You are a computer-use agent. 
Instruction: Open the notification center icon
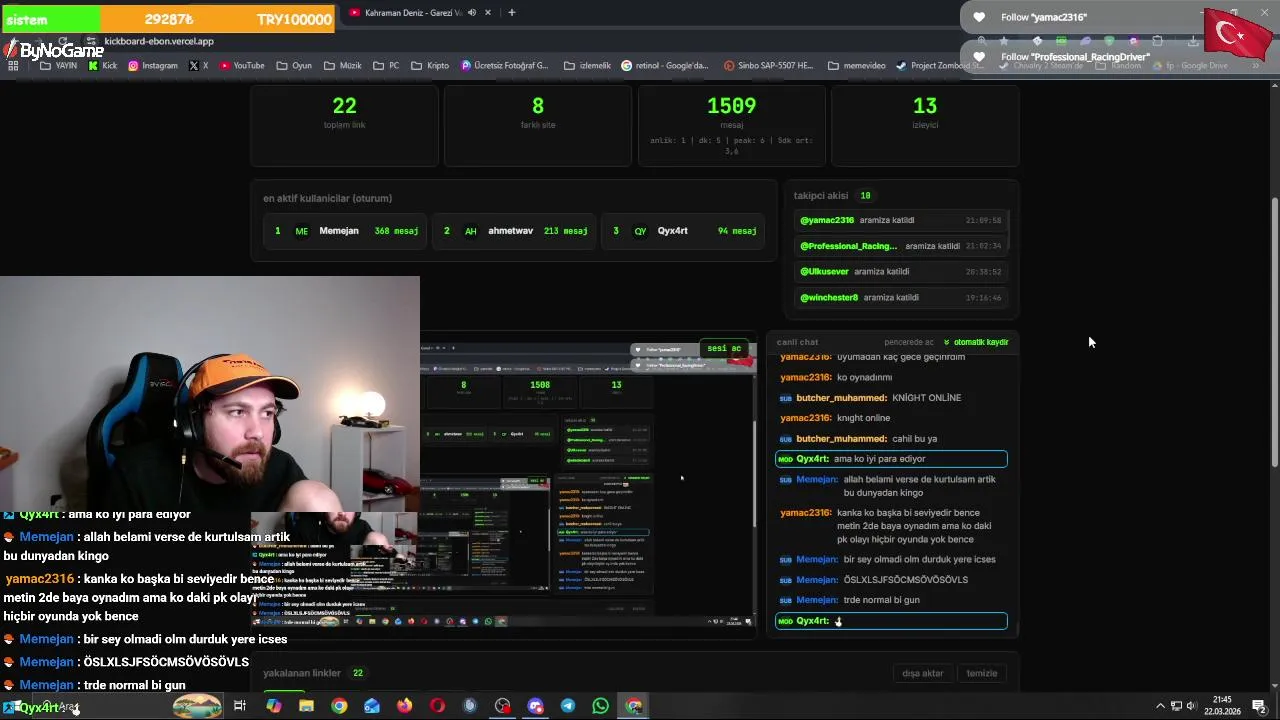click(1259, 706)
